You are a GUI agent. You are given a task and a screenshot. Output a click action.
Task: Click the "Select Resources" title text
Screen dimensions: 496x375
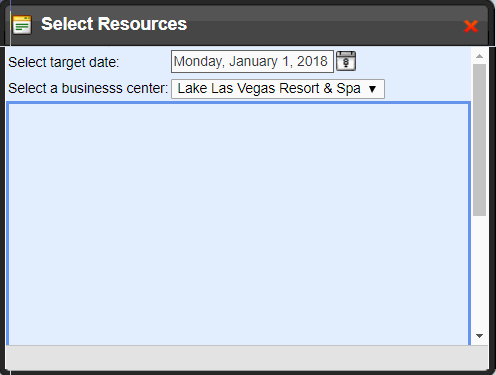(x=114, y=24)
